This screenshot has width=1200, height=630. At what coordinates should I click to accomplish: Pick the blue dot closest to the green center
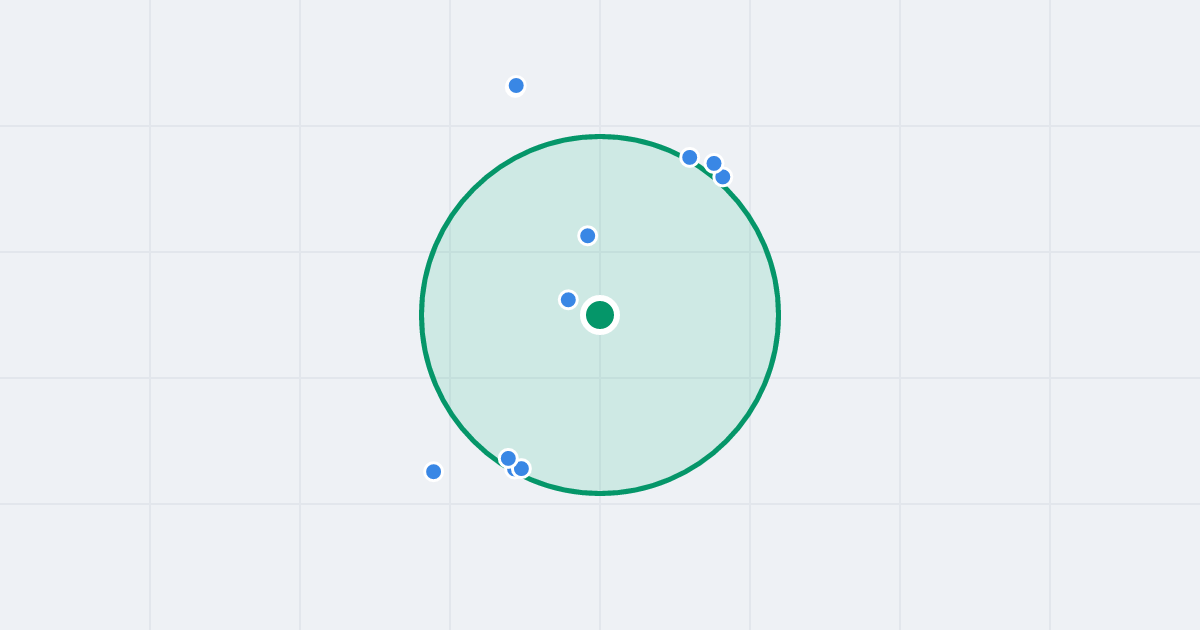(568, 299)
